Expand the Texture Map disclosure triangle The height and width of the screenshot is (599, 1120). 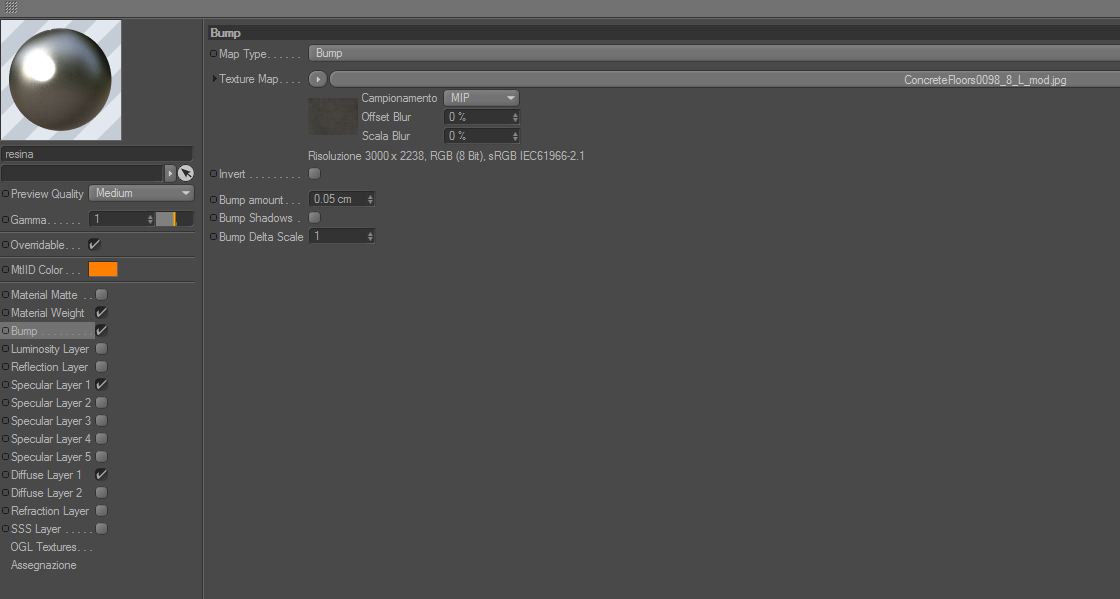tap(214, 79)
